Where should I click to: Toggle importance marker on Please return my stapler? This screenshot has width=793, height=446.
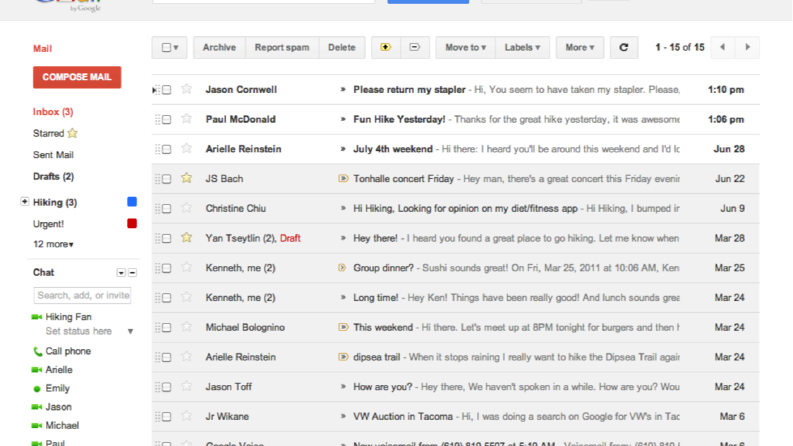(343, 90)
